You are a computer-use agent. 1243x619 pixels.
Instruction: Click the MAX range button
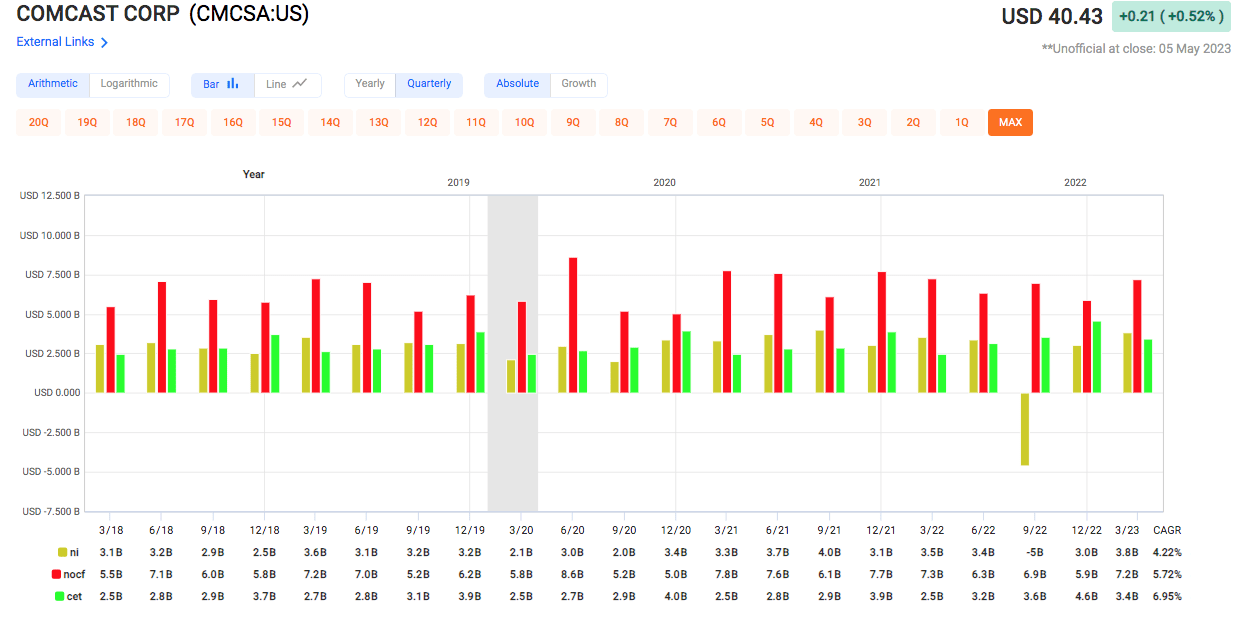click(1010, 121)
